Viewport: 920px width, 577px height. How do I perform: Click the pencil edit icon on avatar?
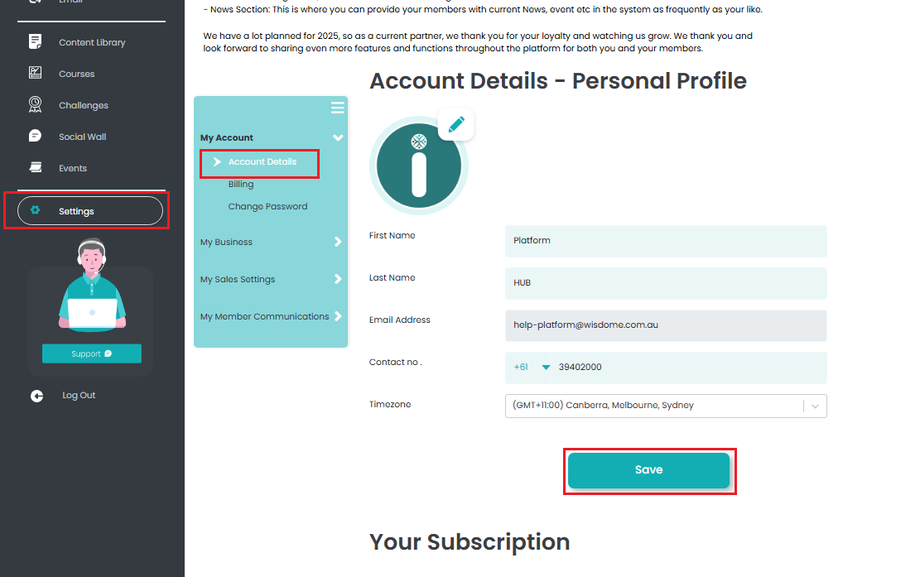tap(456, 125)
